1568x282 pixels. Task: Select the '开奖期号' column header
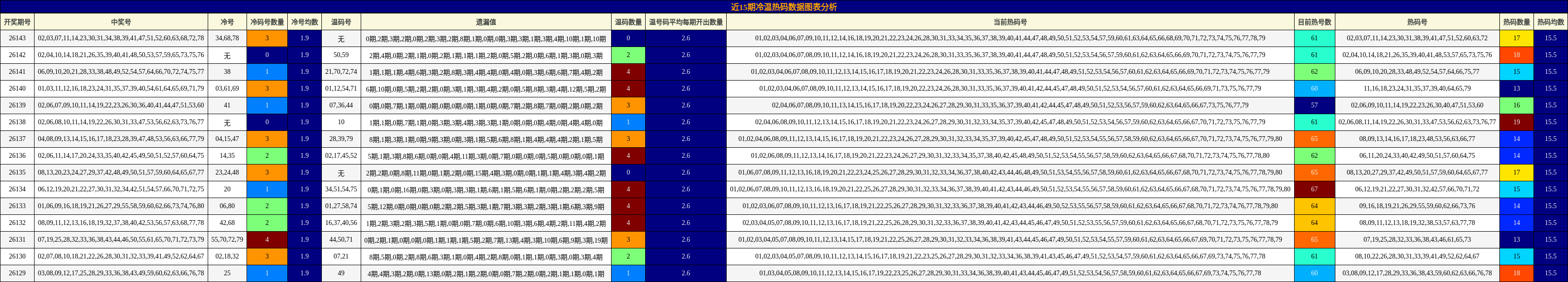pyautogui.click(x=17, y=22)
